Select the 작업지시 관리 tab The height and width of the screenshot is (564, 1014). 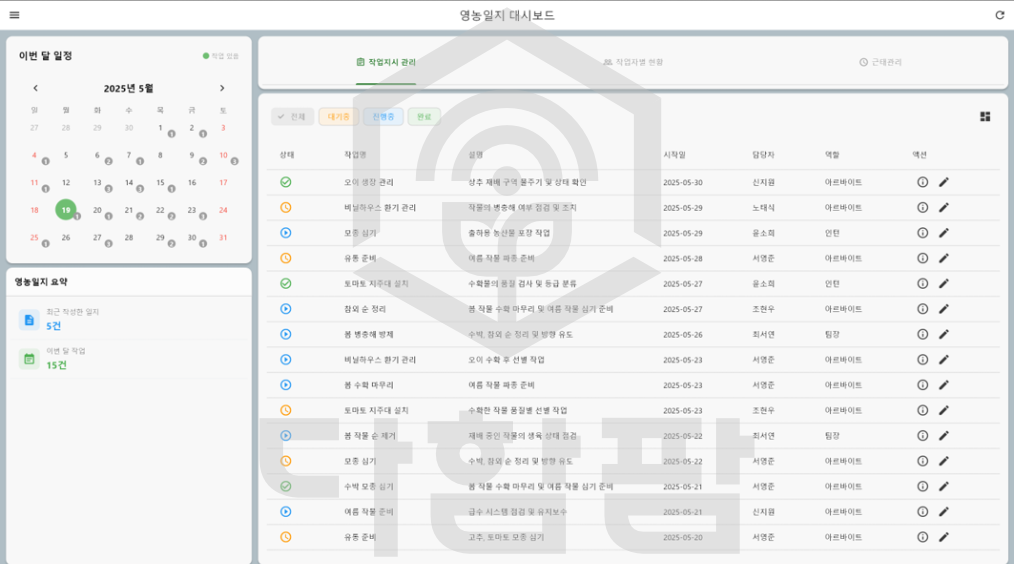pyautogui.click(x=386, y=62)
